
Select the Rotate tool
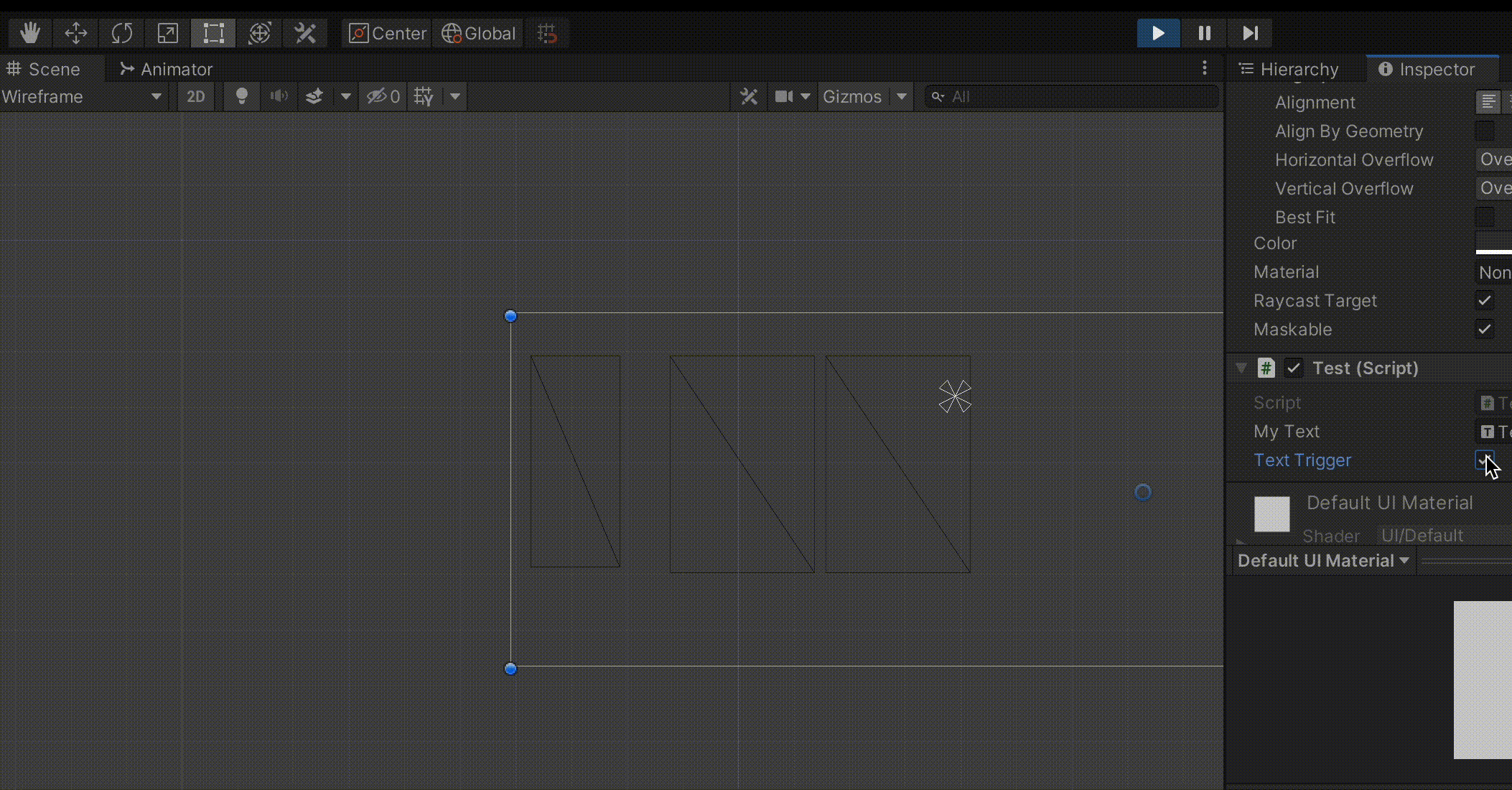[121, 33]
